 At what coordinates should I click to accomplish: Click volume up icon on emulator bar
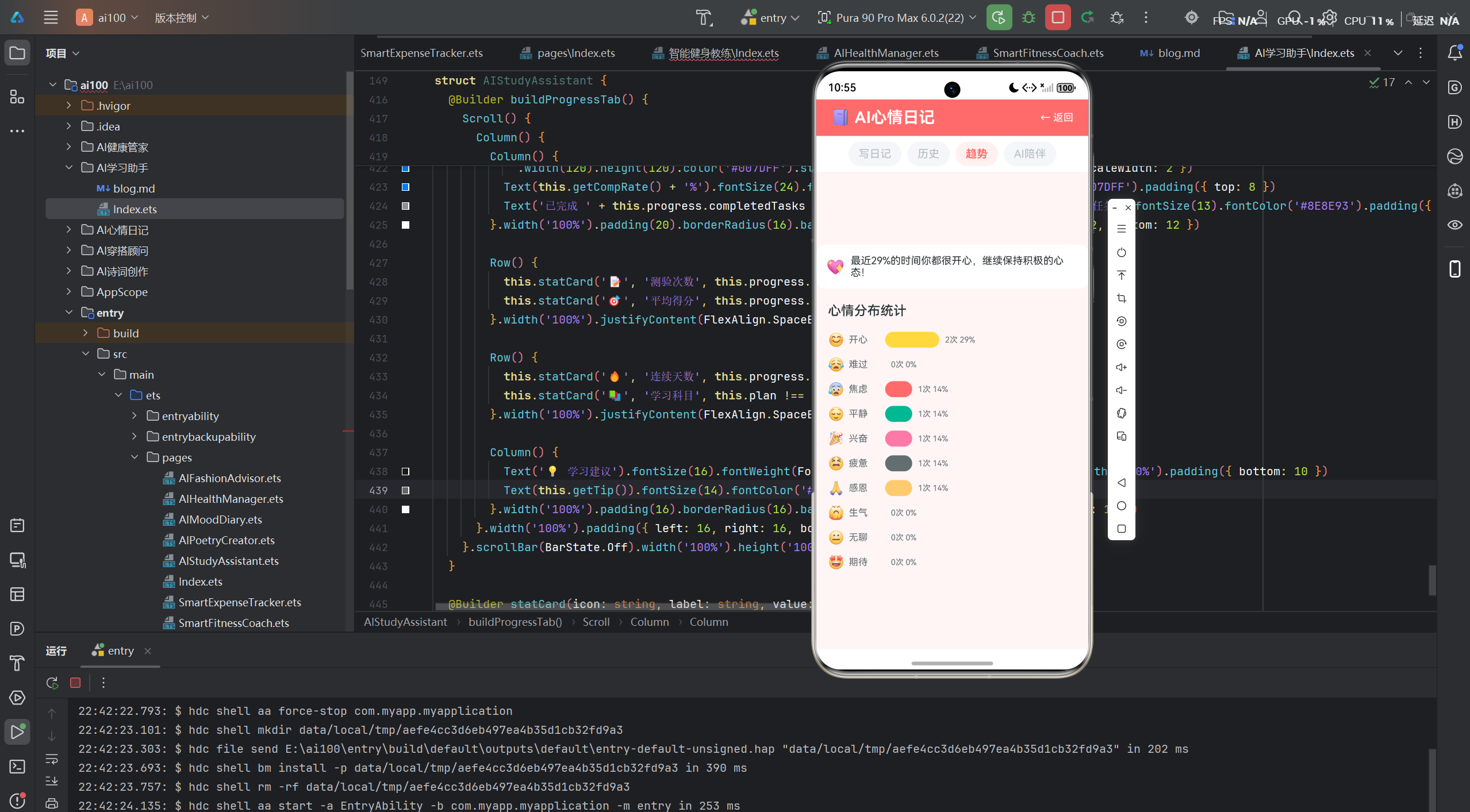(1121, 367)
